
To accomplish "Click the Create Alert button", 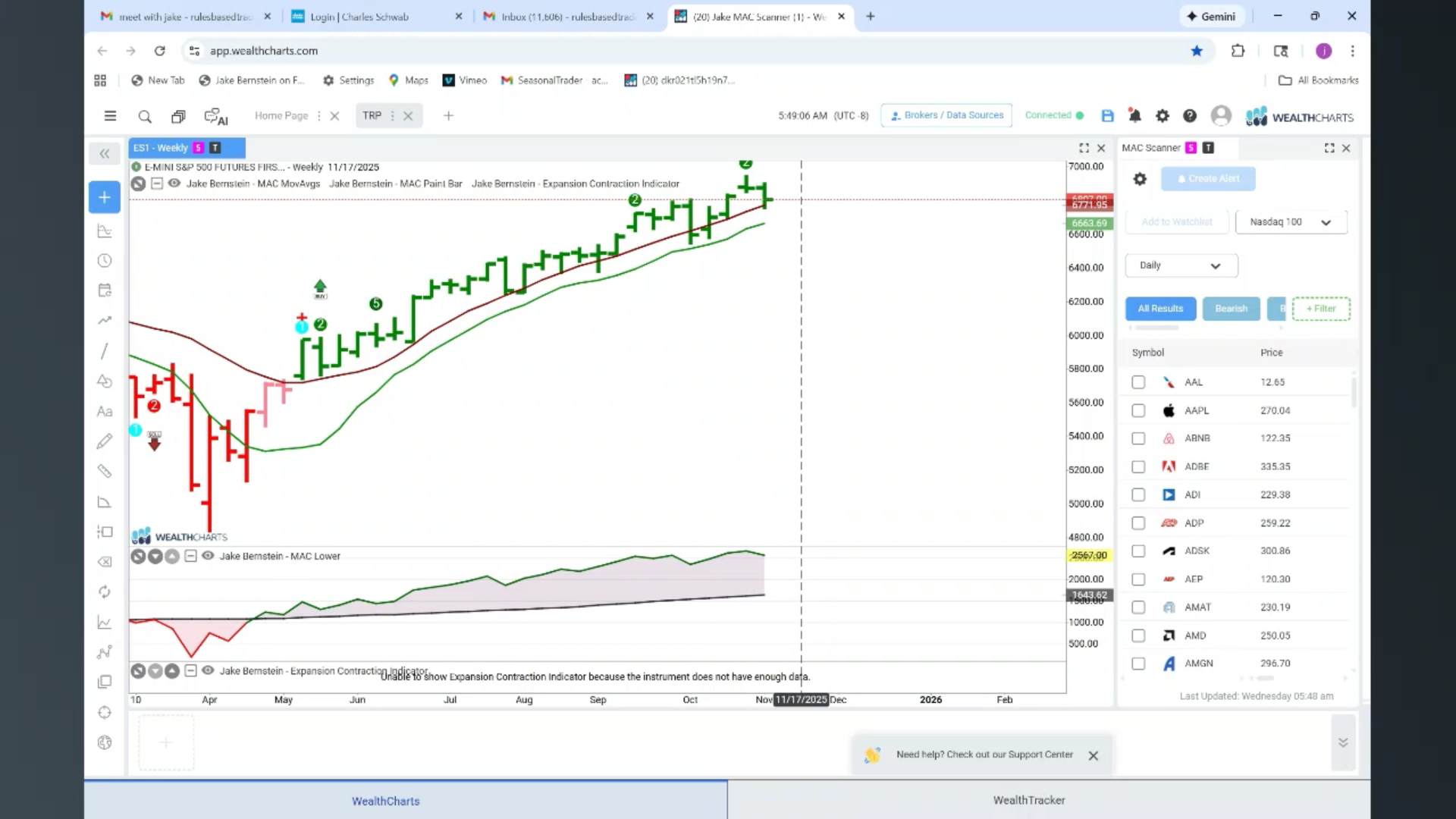I will click(1208, 179).
